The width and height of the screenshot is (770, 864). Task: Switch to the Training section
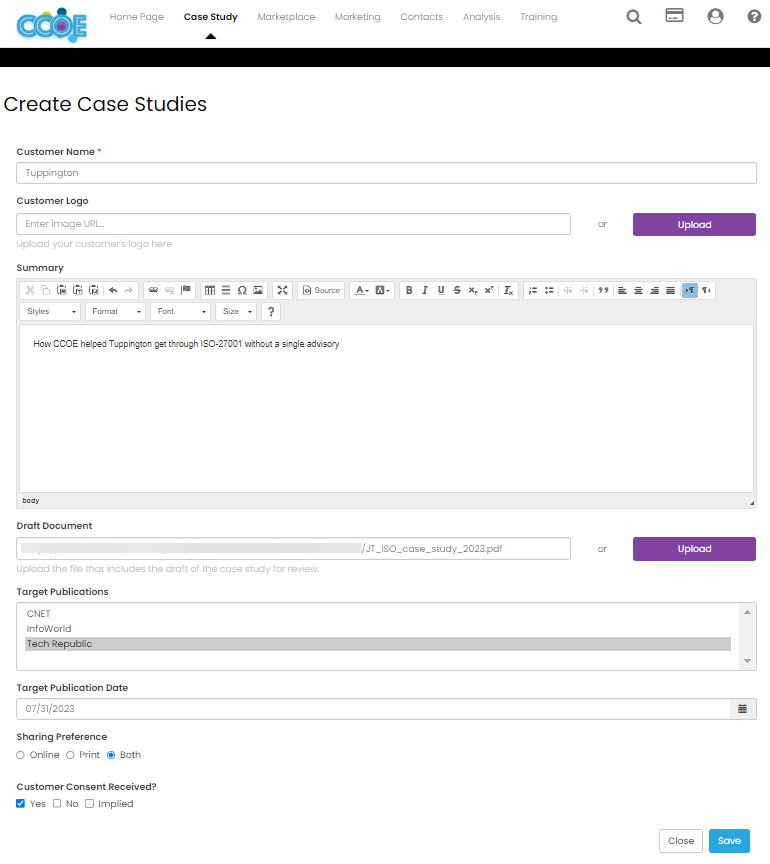538,16
